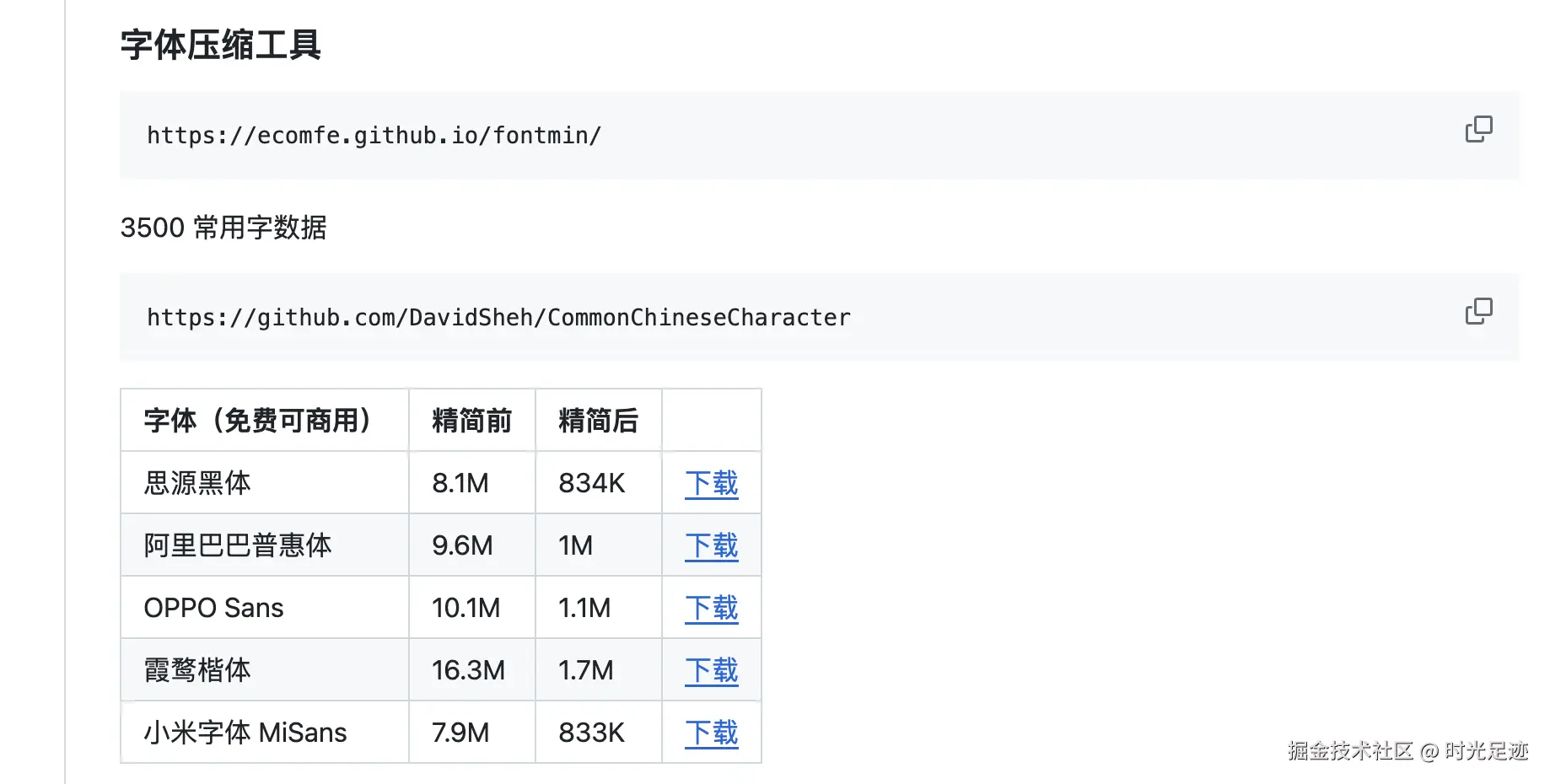Select the 思源黑体 name cell
Viewport: 1550px width, 784px height.
[197, 483]
